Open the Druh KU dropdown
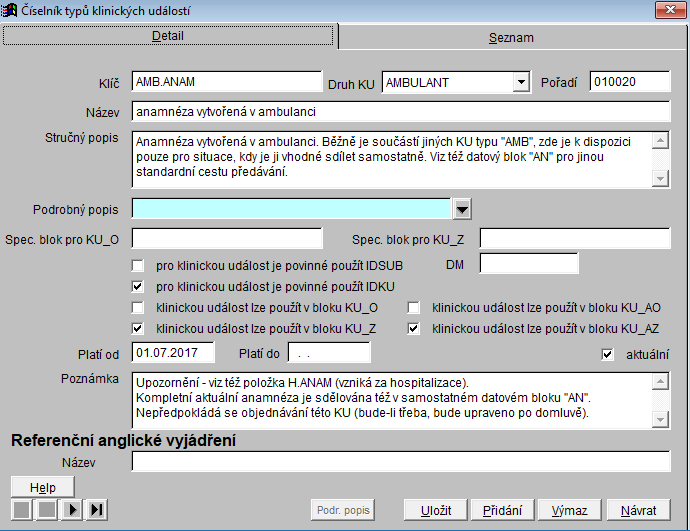 click(x=520, y=82)
